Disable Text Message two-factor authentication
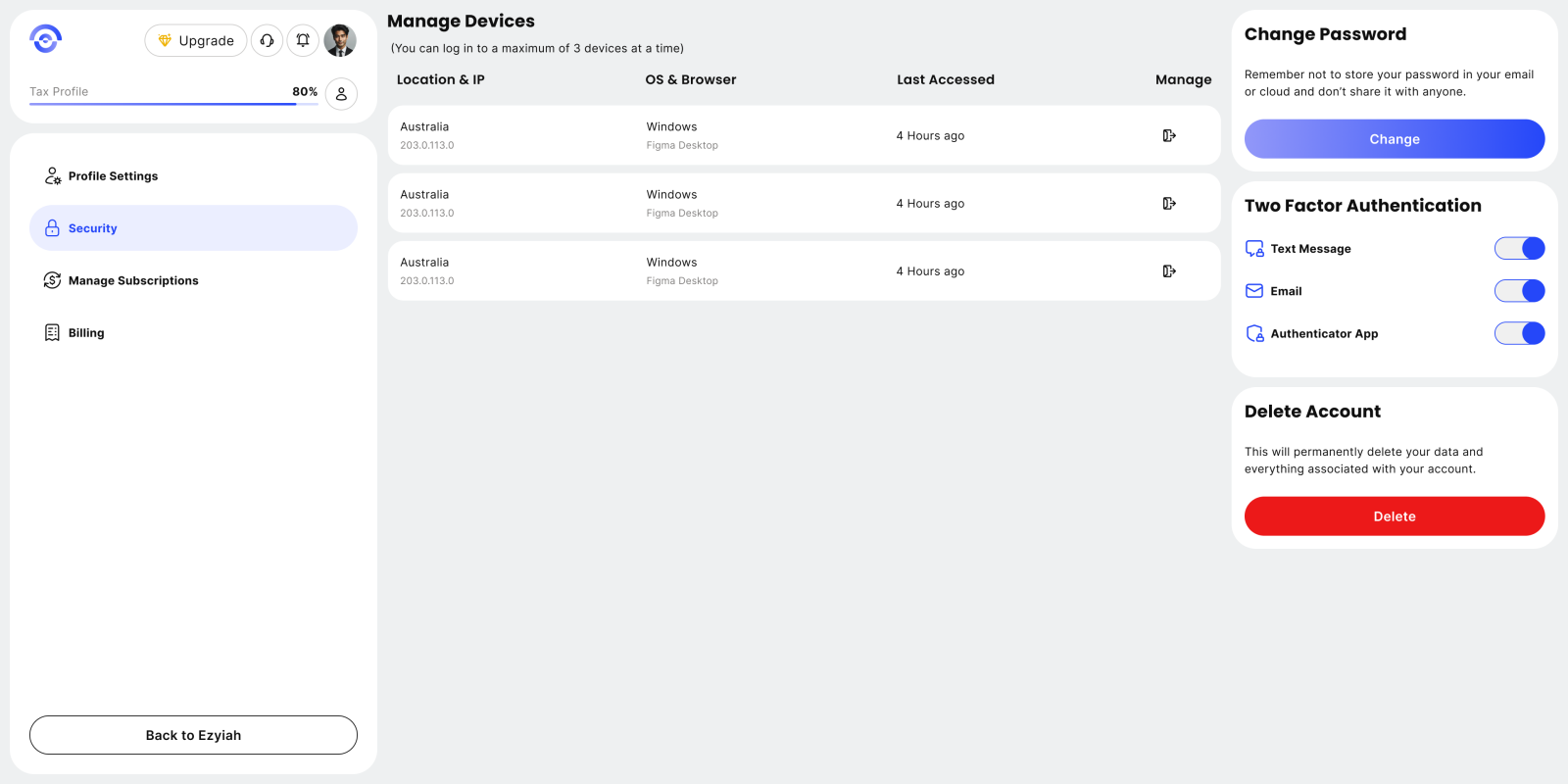1568x784 pixels. 1519,249
